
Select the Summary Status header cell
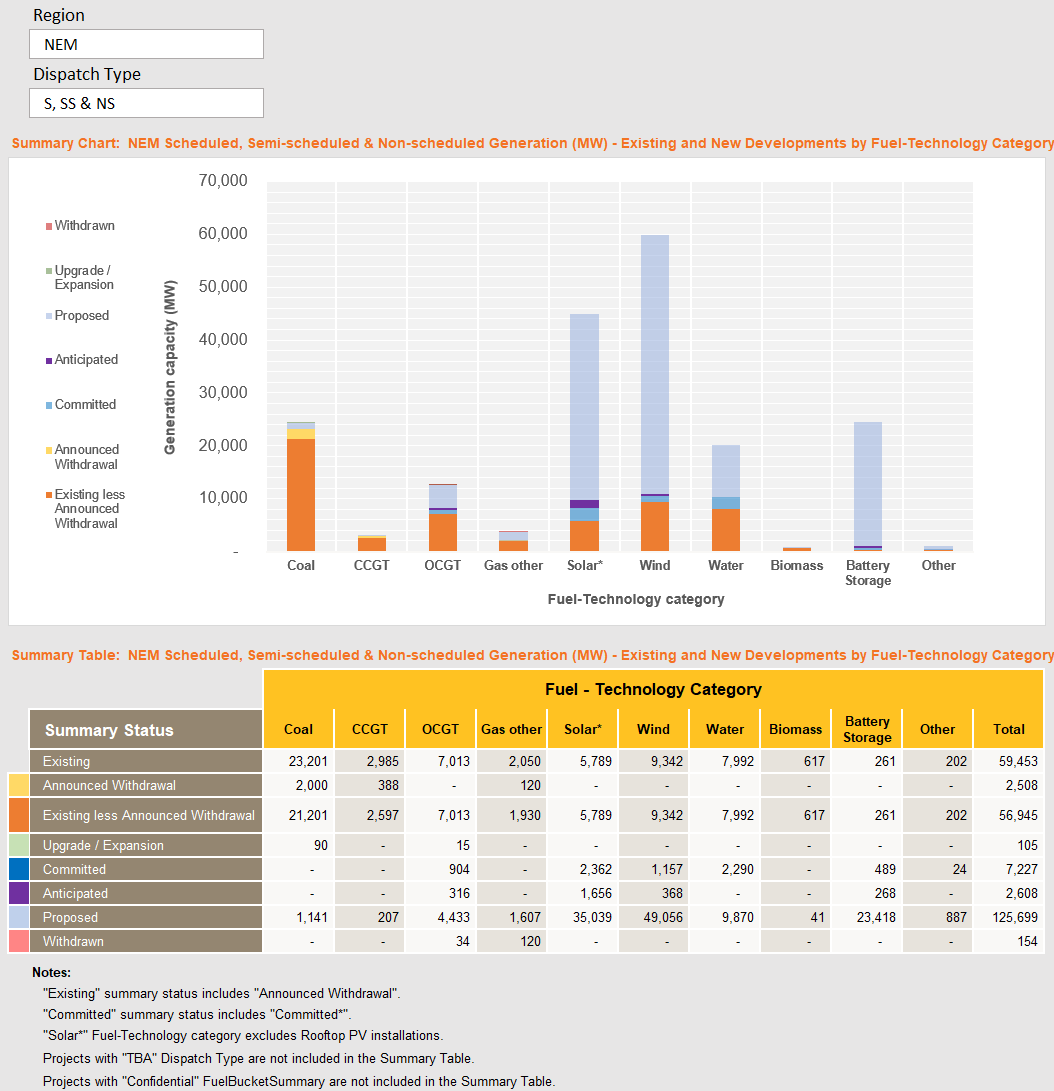click(x=146, y=730)
